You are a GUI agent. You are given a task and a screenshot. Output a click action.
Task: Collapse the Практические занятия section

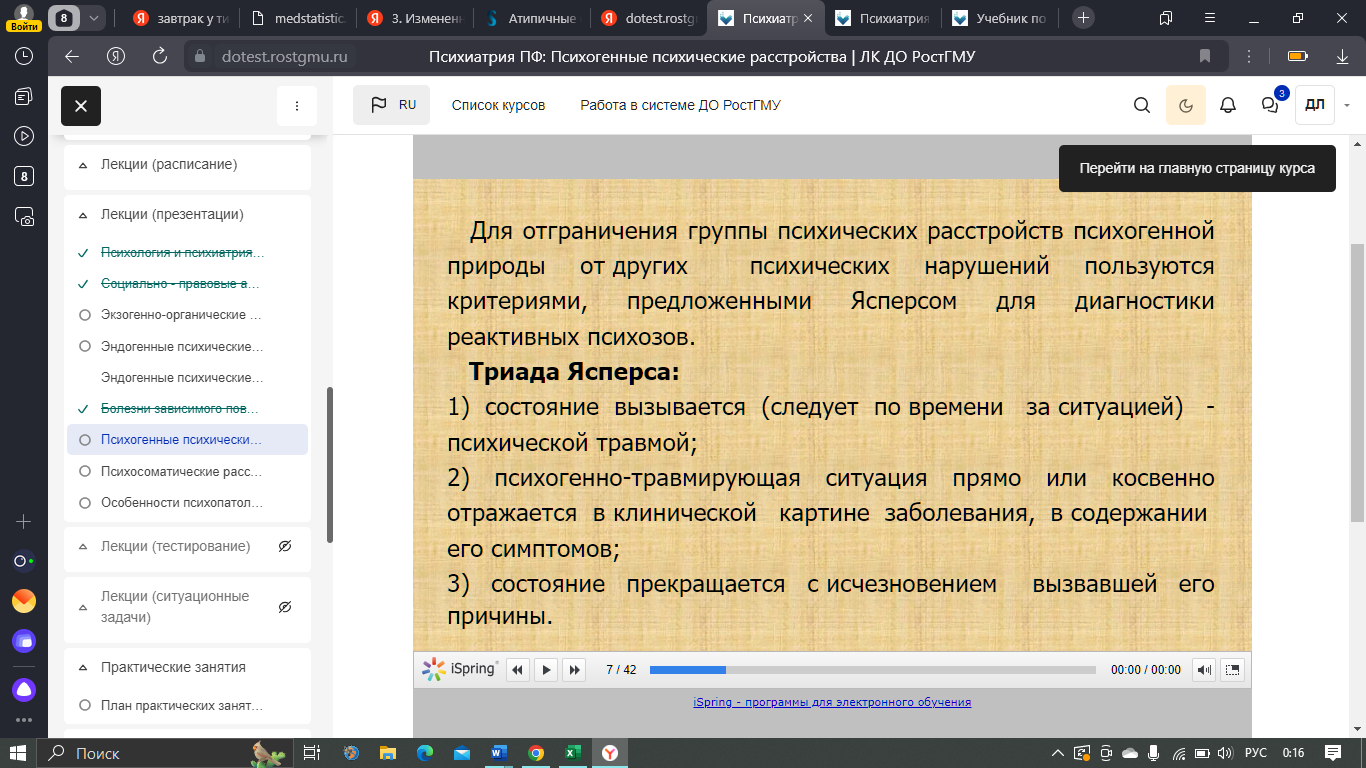pos(83,667)
